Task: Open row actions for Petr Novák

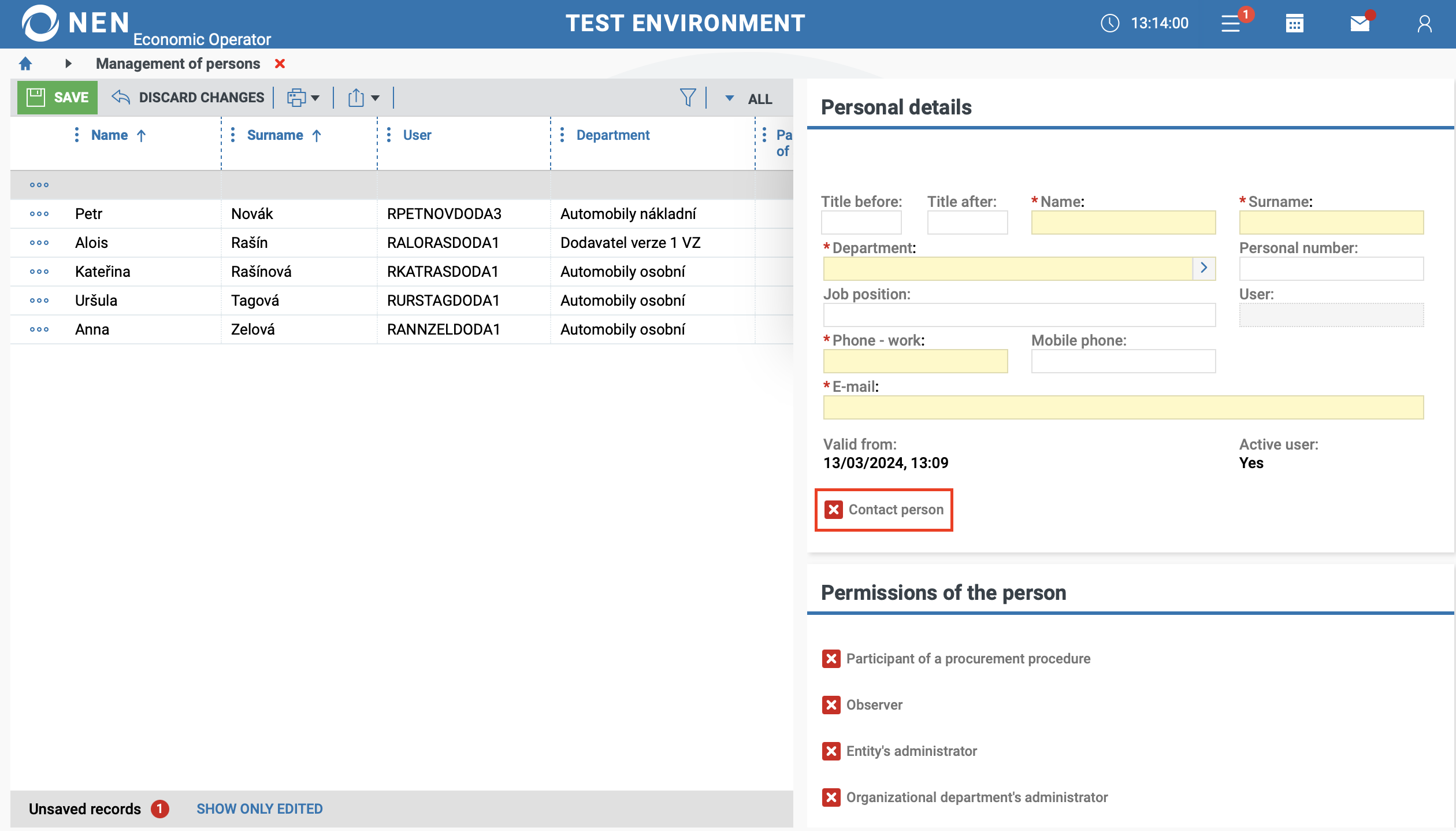Action: tap(39, 214)
